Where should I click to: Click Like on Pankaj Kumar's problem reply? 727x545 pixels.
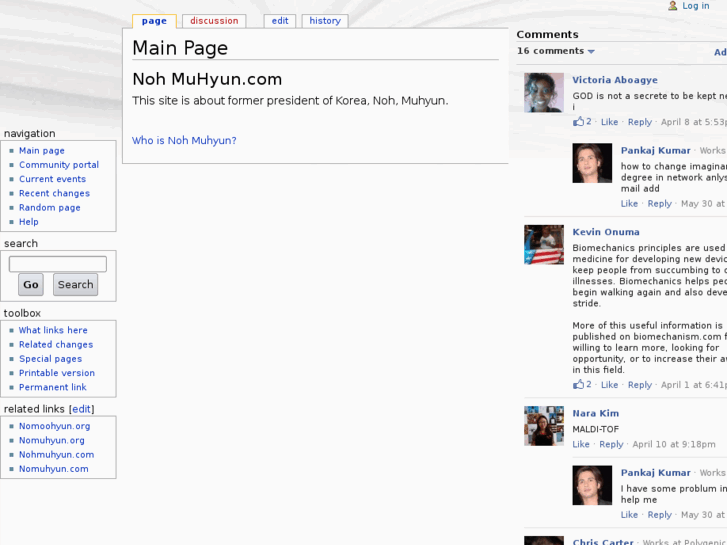pos(629,515)
